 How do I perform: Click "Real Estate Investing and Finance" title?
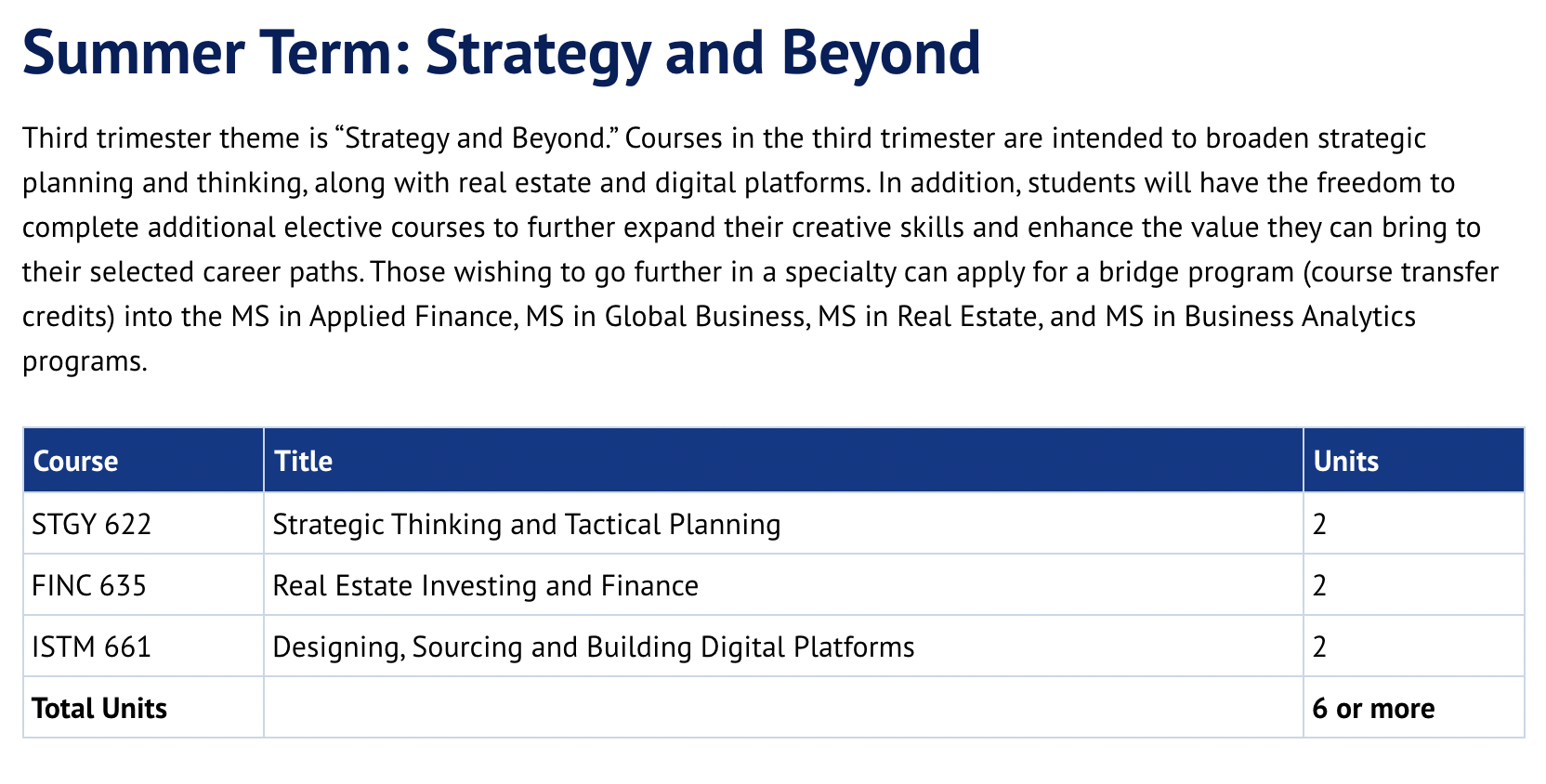485,585
